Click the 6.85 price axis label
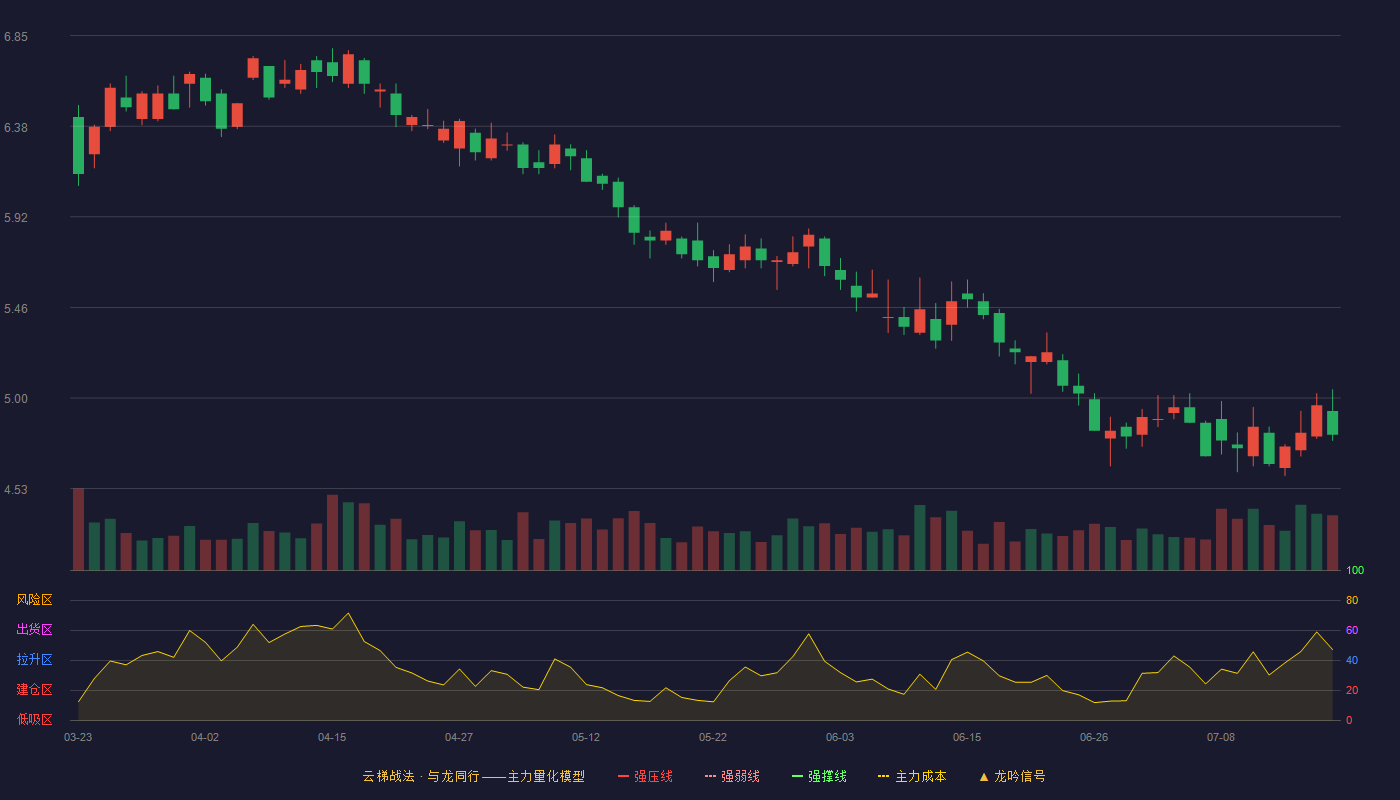Image resolution: width=1400 pixels, height=800 pixels. point(16,37)
